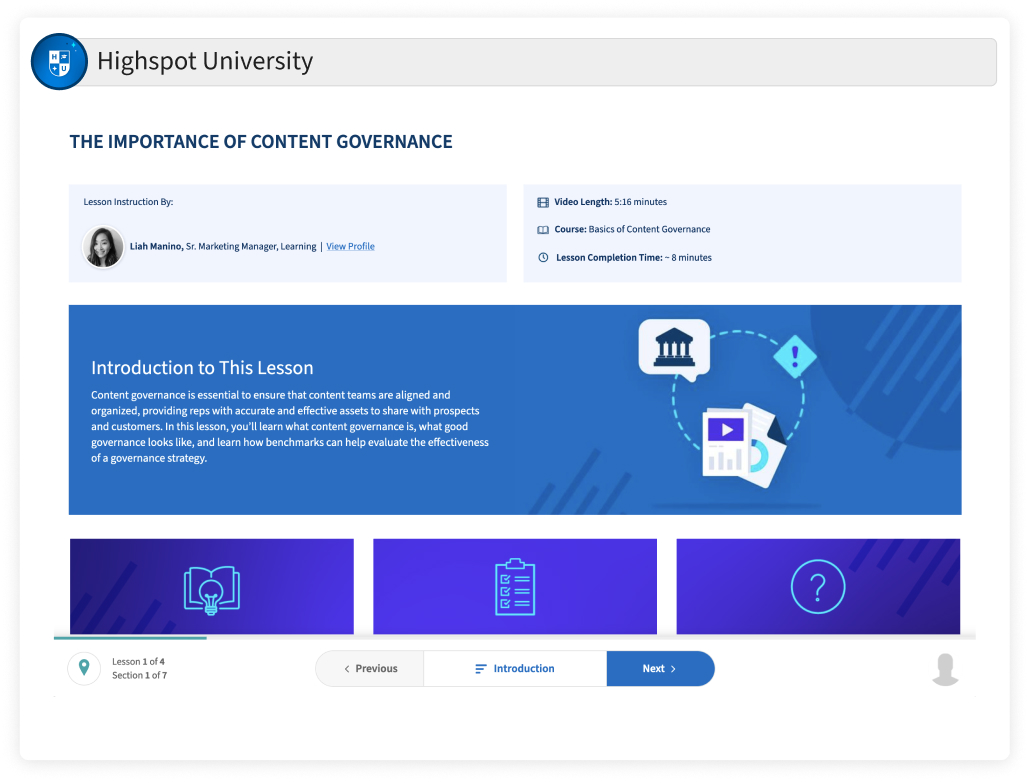Click the lesson progress bar
Image resolution: width=1031 pixels, height=783 pixels.
click(x=130, y=638)
